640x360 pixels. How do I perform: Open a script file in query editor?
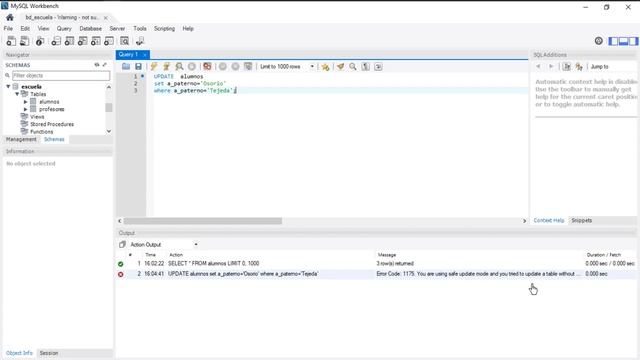(x=126, y=67)
